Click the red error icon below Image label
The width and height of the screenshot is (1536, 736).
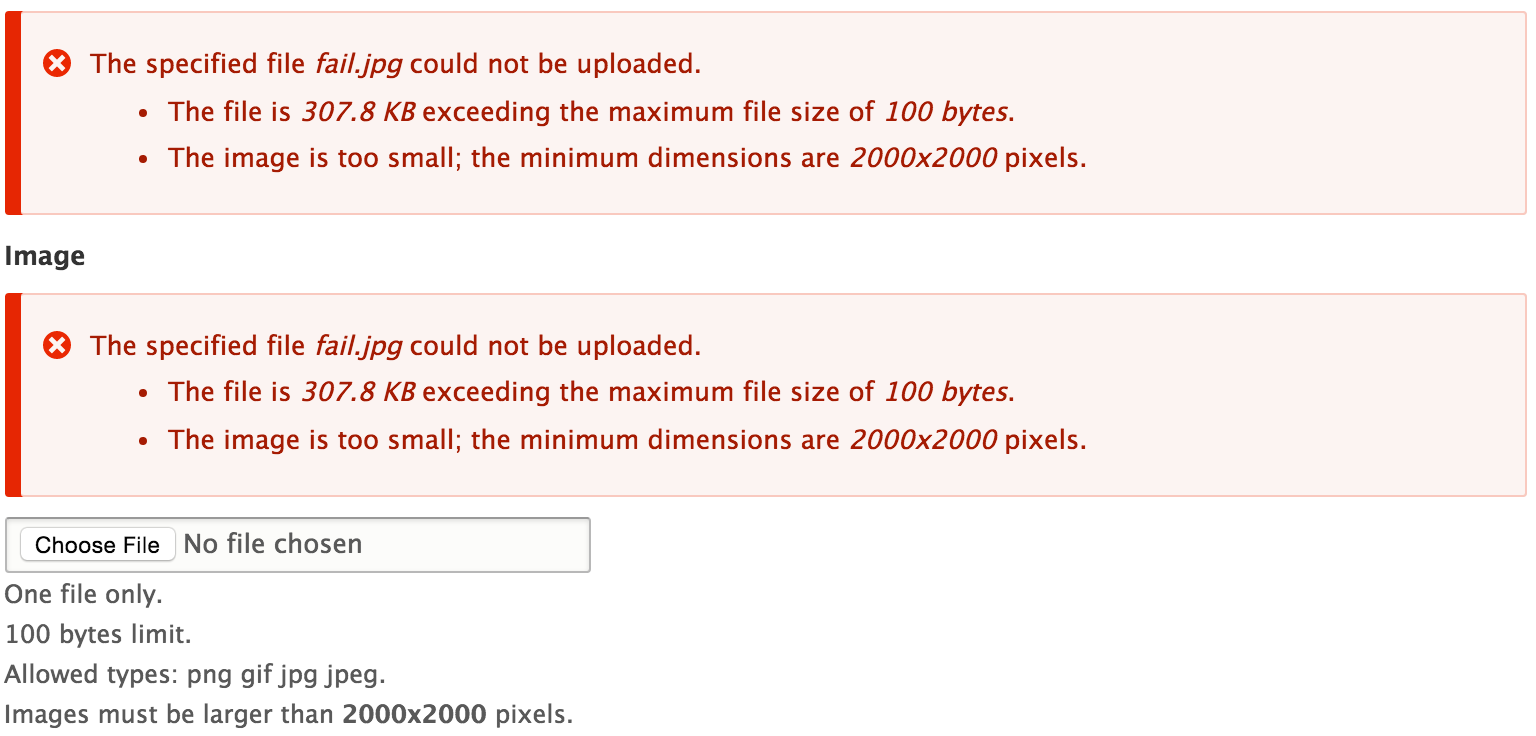[58, 346]
